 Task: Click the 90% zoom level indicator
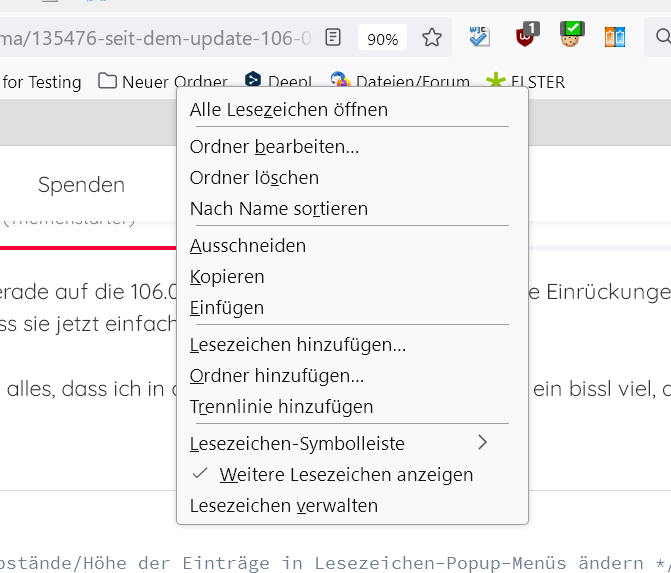(x=382, y=39)
